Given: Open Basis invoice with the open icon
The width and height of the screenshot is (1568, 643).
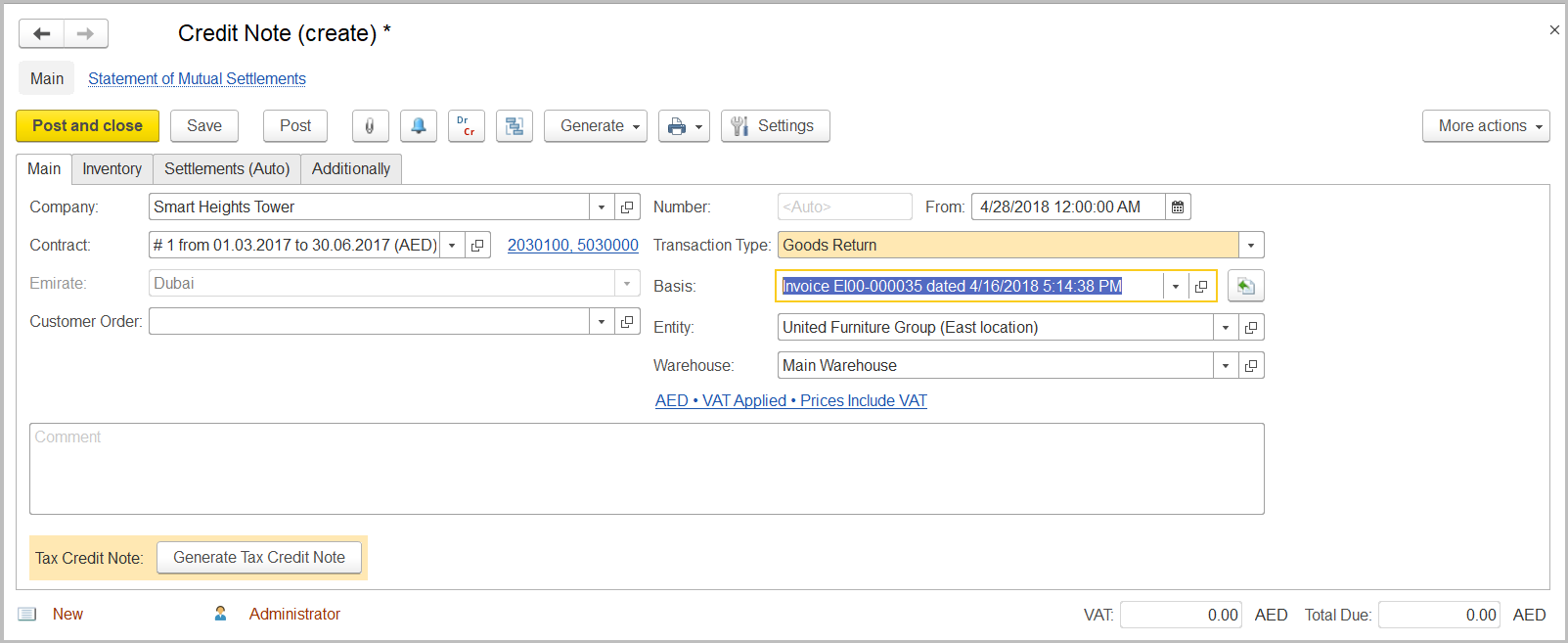Looking at the screenshot, I should (1201, 286).
